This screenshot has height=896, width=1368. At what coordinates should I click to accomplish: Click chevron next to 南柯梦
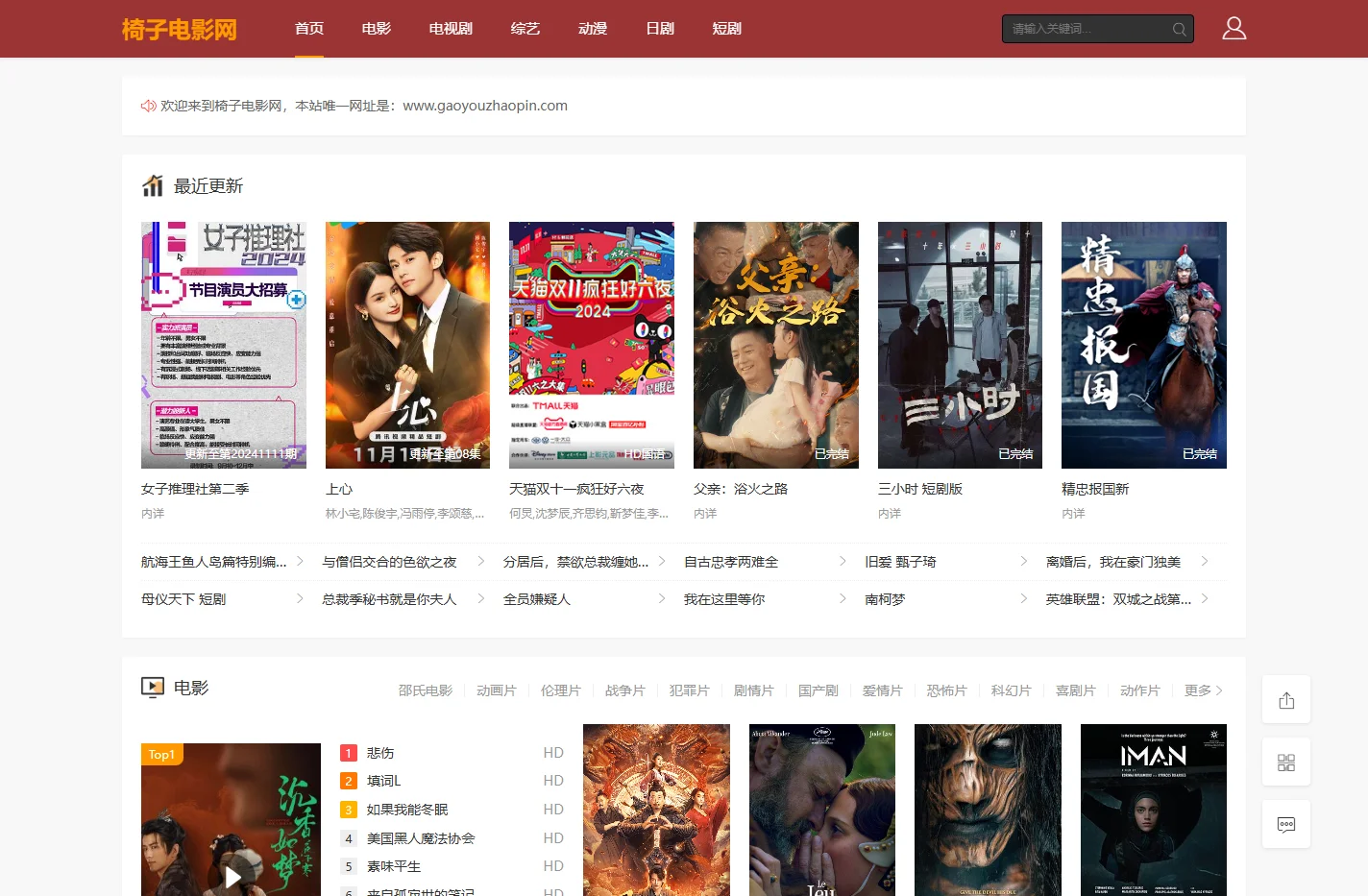tap(1023, 598)
